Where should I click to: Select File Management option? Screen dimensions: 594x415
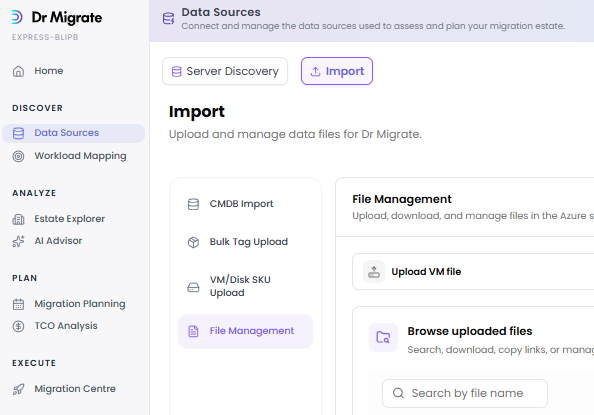245,331
